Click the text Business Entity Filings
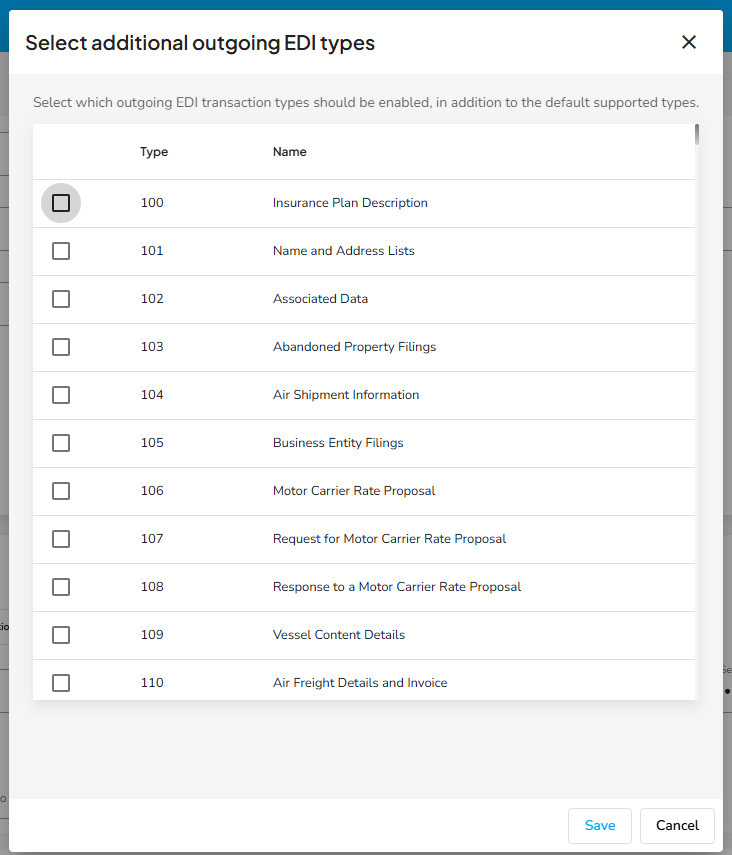Viewport: 732px width, 855px height. click(x=338, y=443)
